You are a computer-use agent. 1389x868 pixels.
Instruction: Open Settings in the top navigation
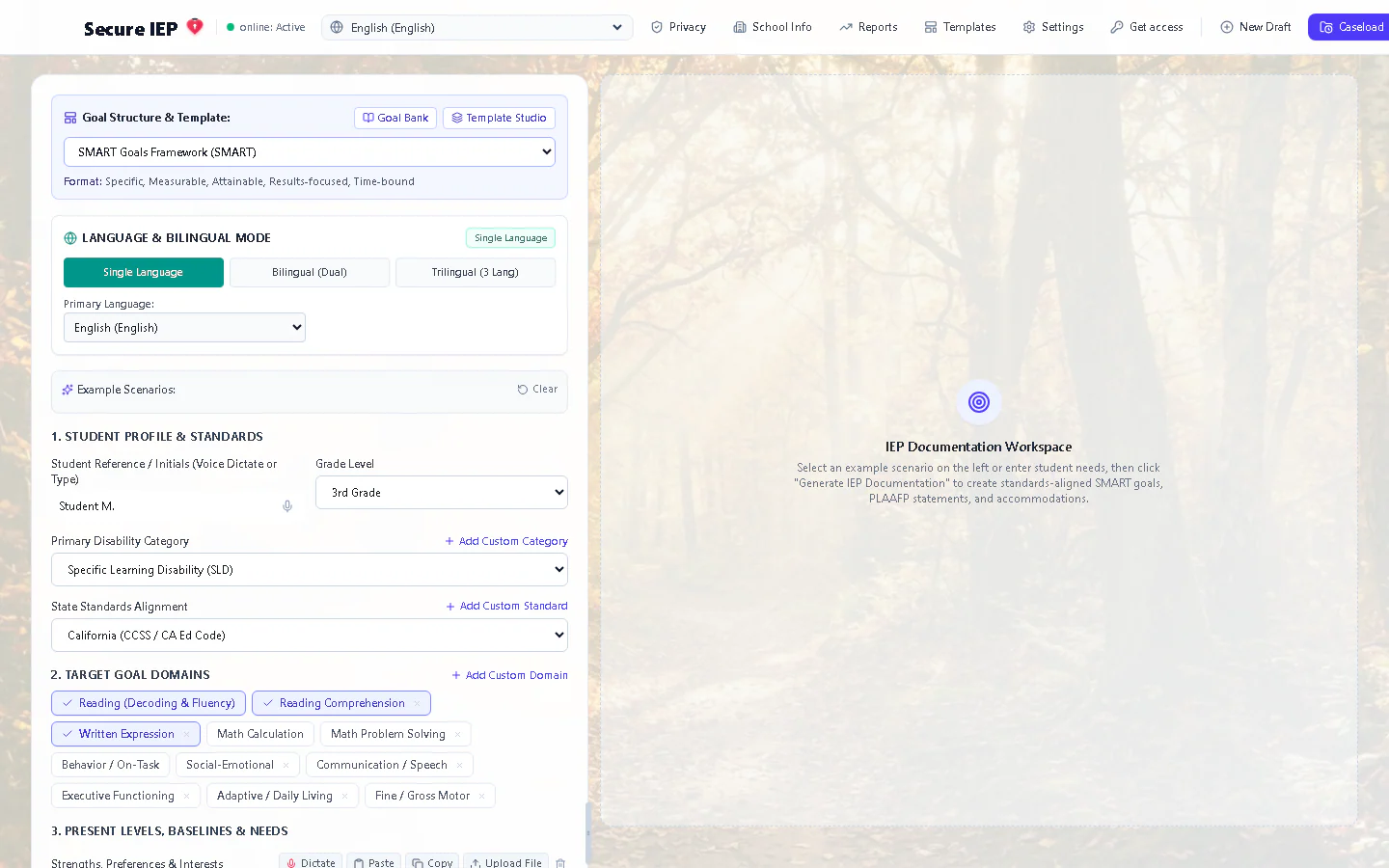click(x=1053, y=27)
